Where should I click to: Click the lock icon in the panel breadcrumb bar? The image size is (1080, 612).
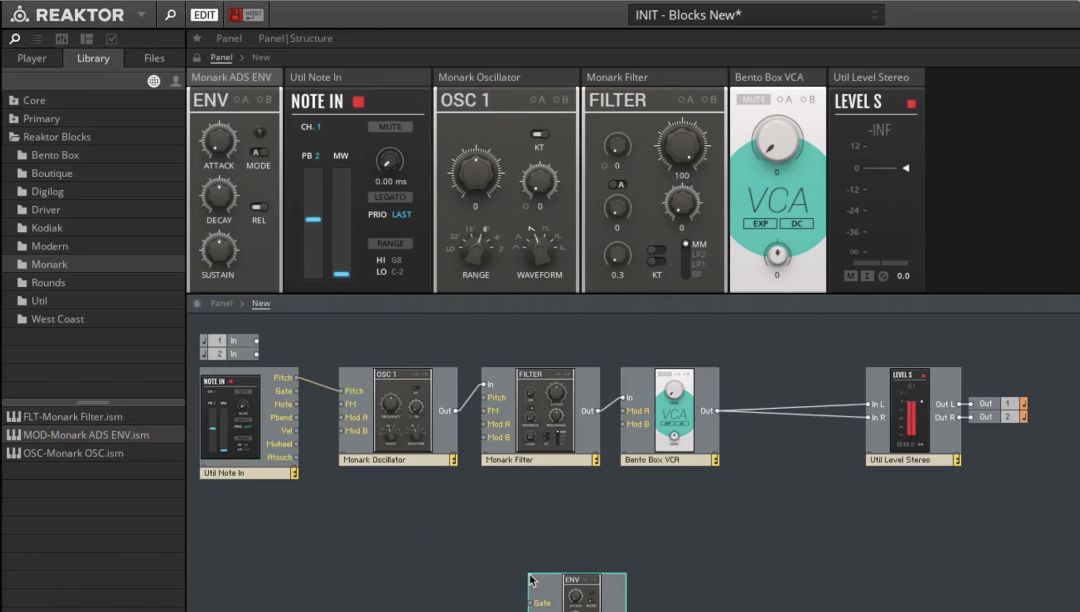coord(197,58)
